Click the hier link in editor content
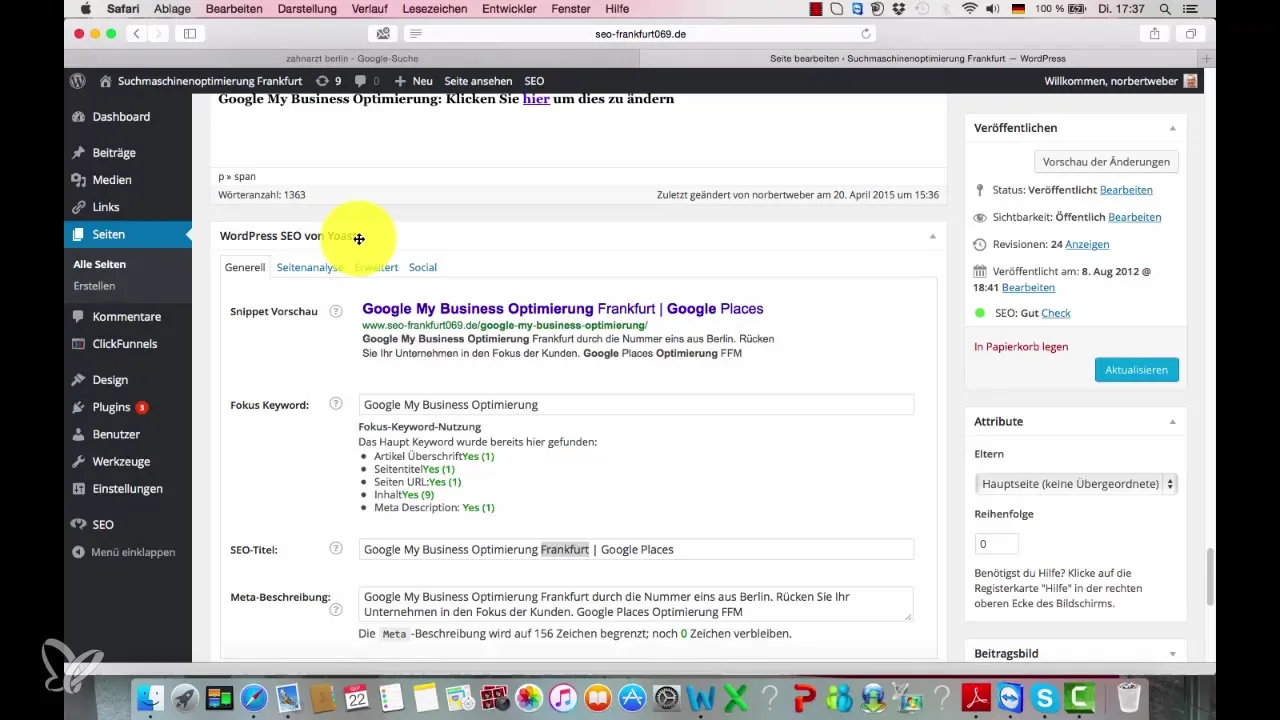1280x720 pixels. tap(536, 99)
